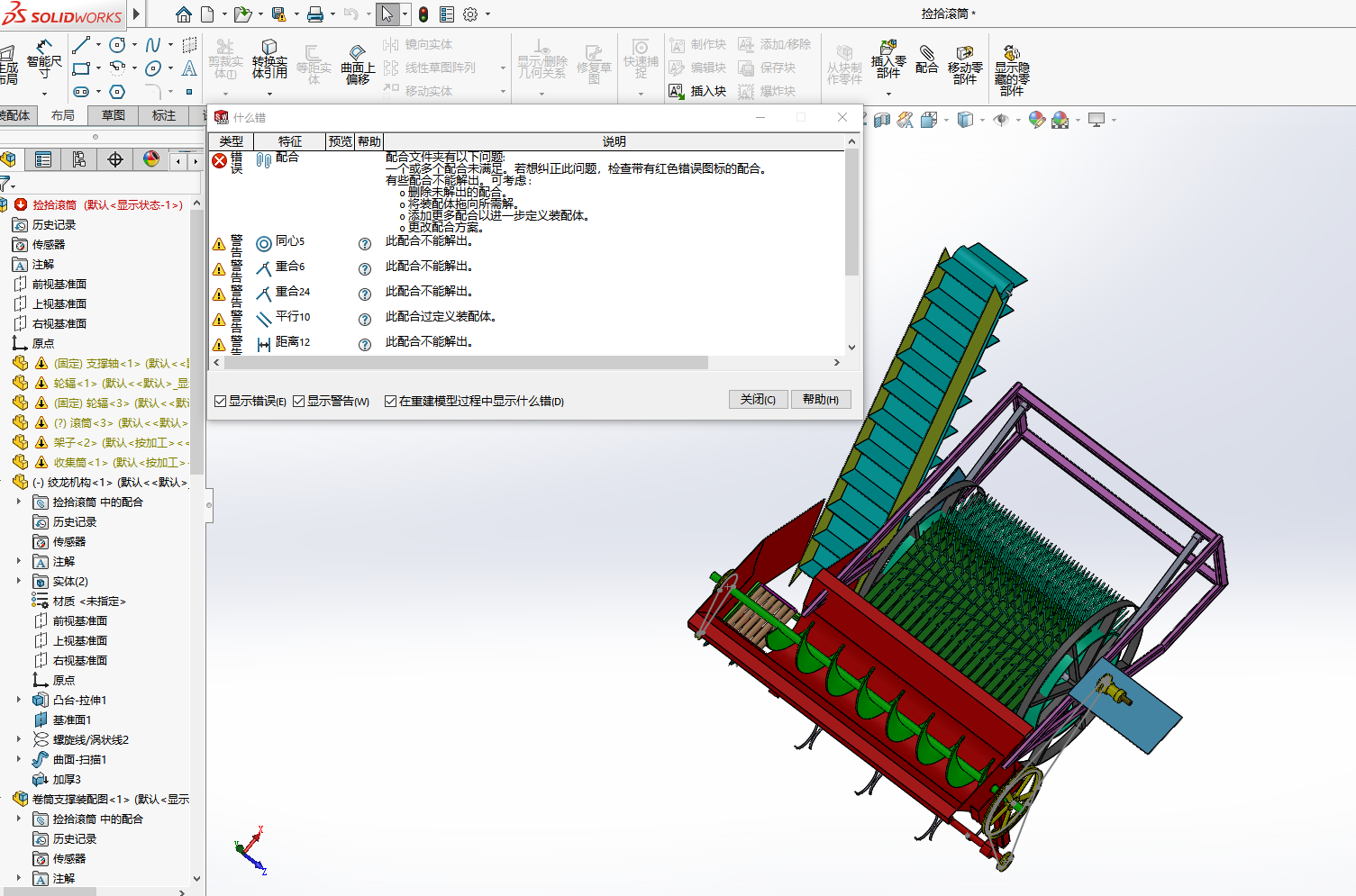Click the 类型 column header

point(232,141)
